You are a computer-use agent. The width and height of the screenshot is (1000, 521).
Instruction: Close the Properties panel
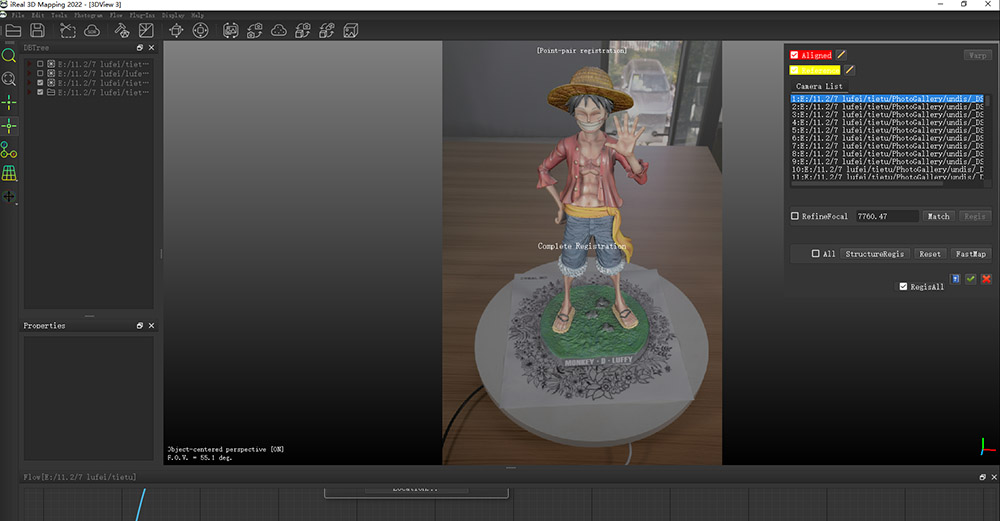pyautogui.click(x=151, y=325)
